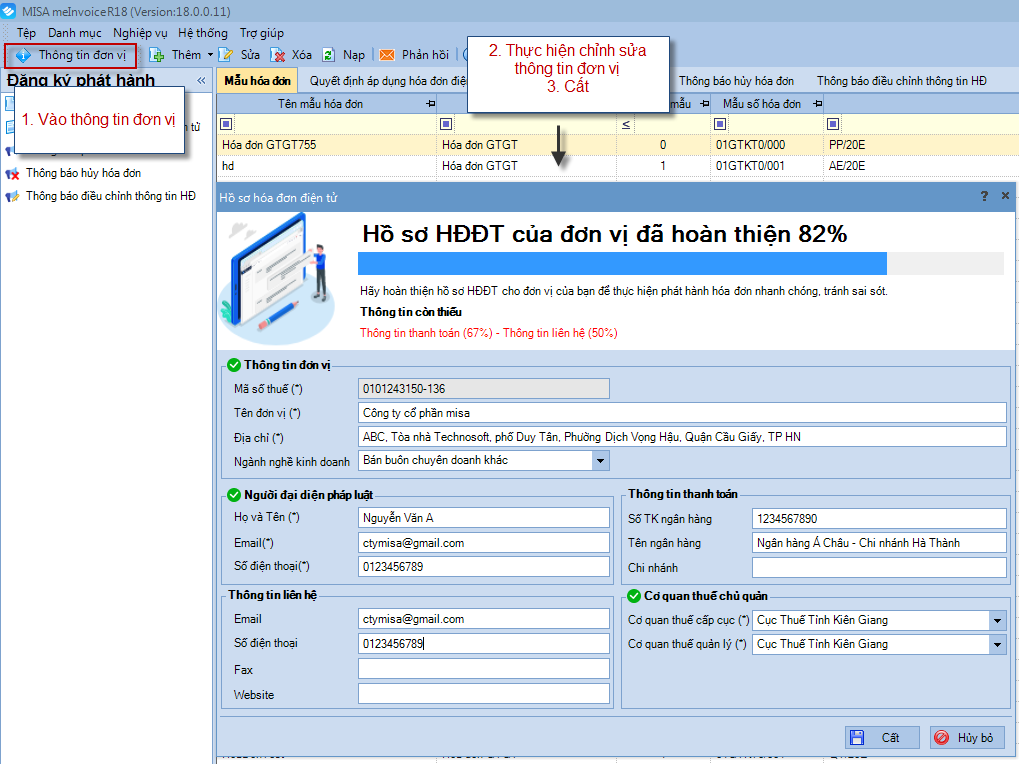1019x764 pixels.
Task: Click Thông tin liên hệ (50%) missing info
Action: pos(560,333)
